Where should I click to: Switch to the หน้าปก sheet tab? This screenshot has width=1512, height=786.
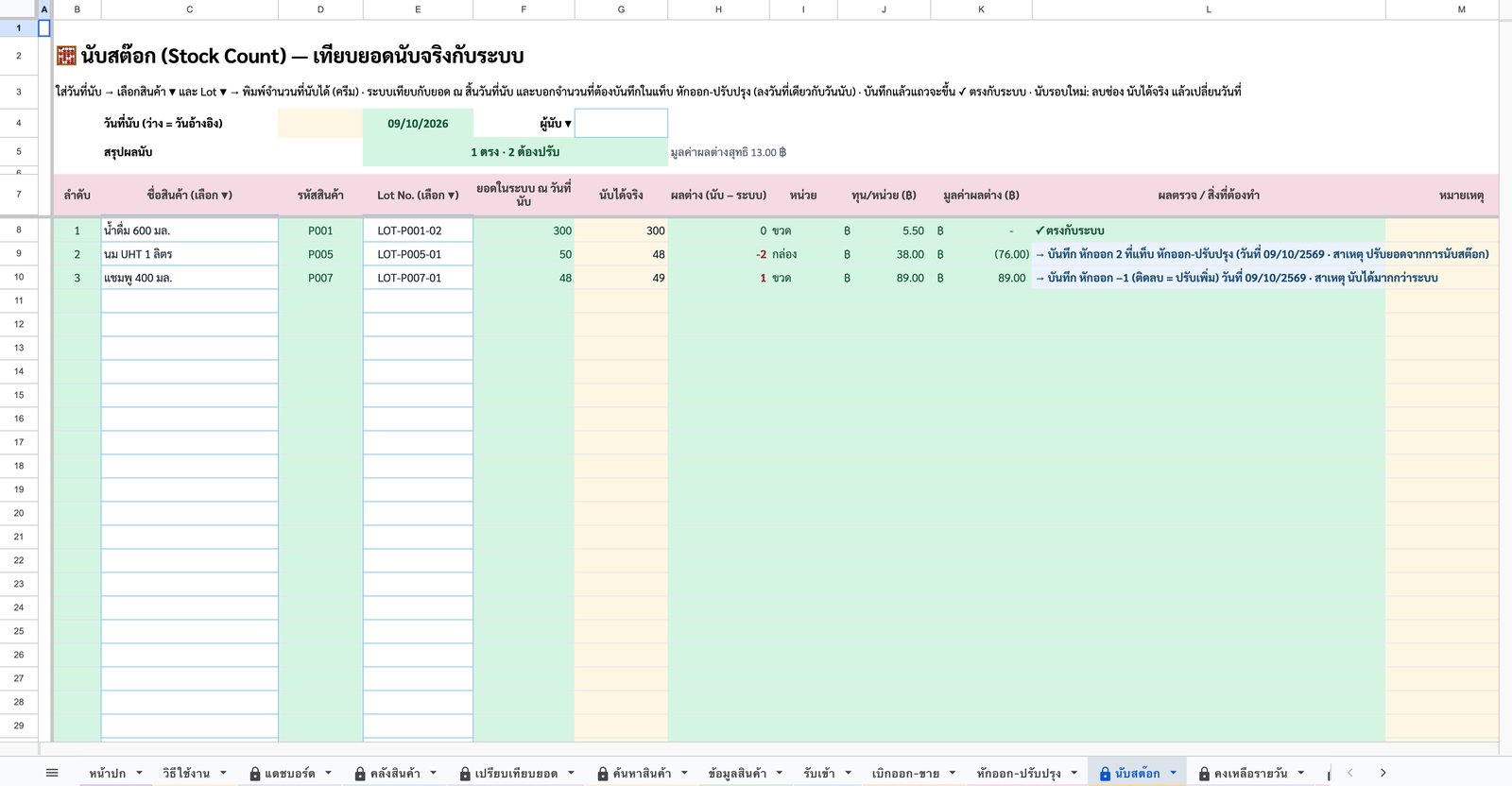107,773
